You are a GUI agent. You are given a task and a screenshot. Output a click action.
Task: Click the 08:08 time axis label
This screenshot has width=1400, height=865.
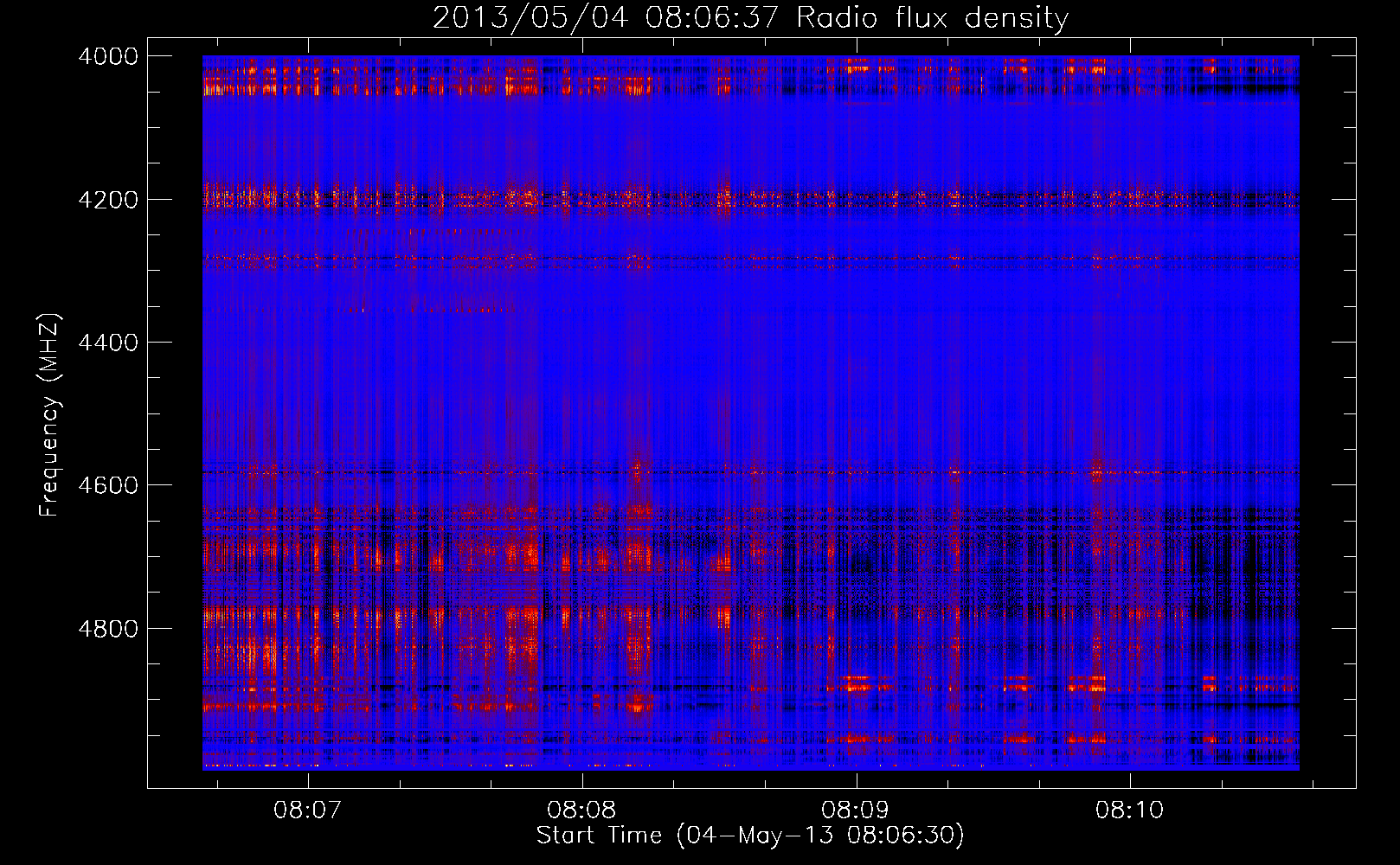click(581, 811)
